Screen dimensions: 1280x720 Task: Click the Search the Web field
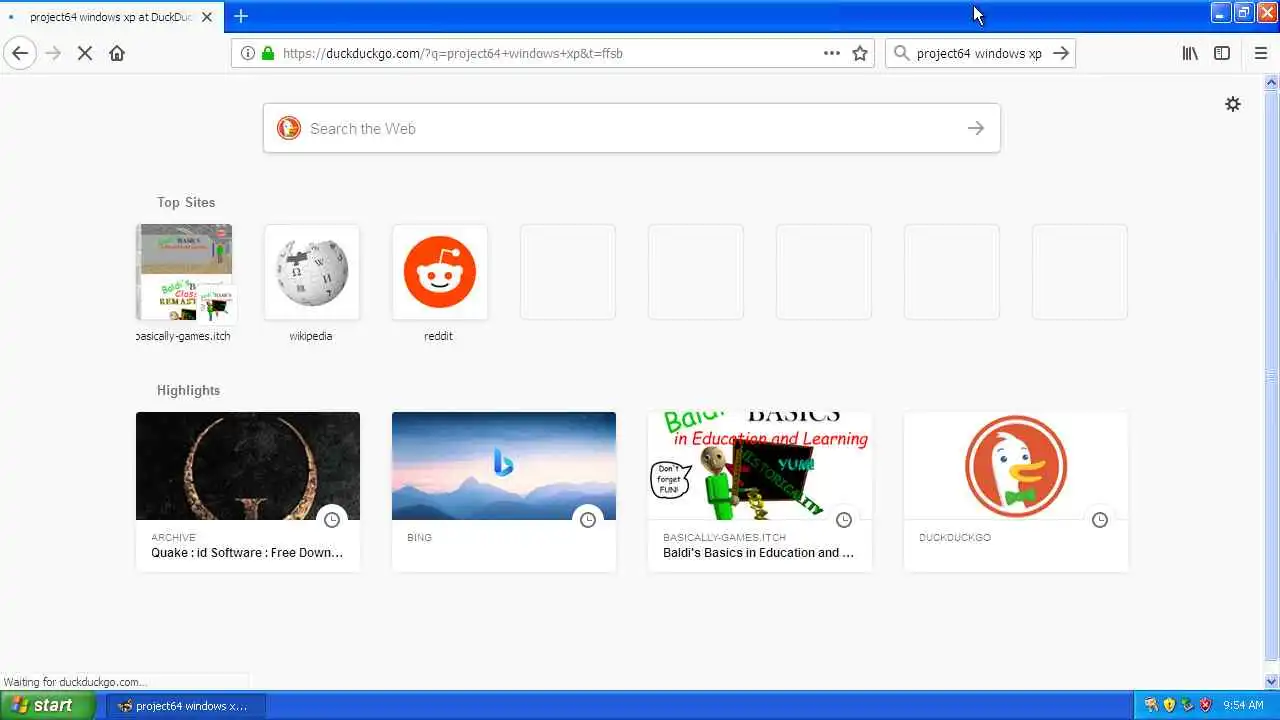[x=632, y=128]
